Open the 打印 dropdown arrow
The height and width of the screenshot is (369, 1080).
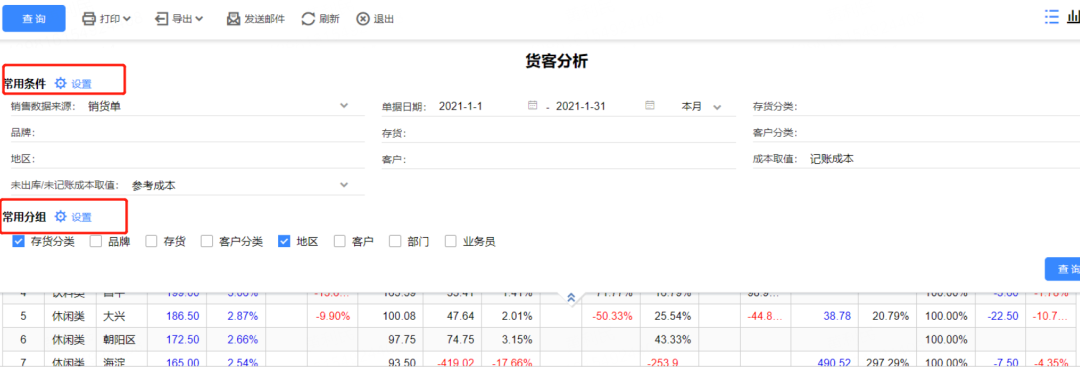click(127, 19)
